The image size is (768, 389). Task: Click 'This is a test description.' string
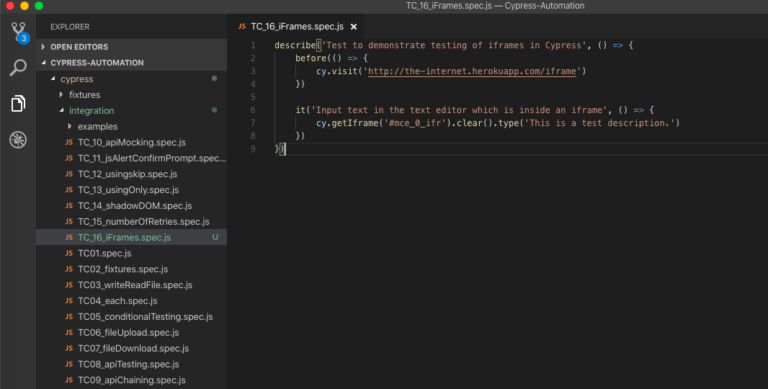600,123
